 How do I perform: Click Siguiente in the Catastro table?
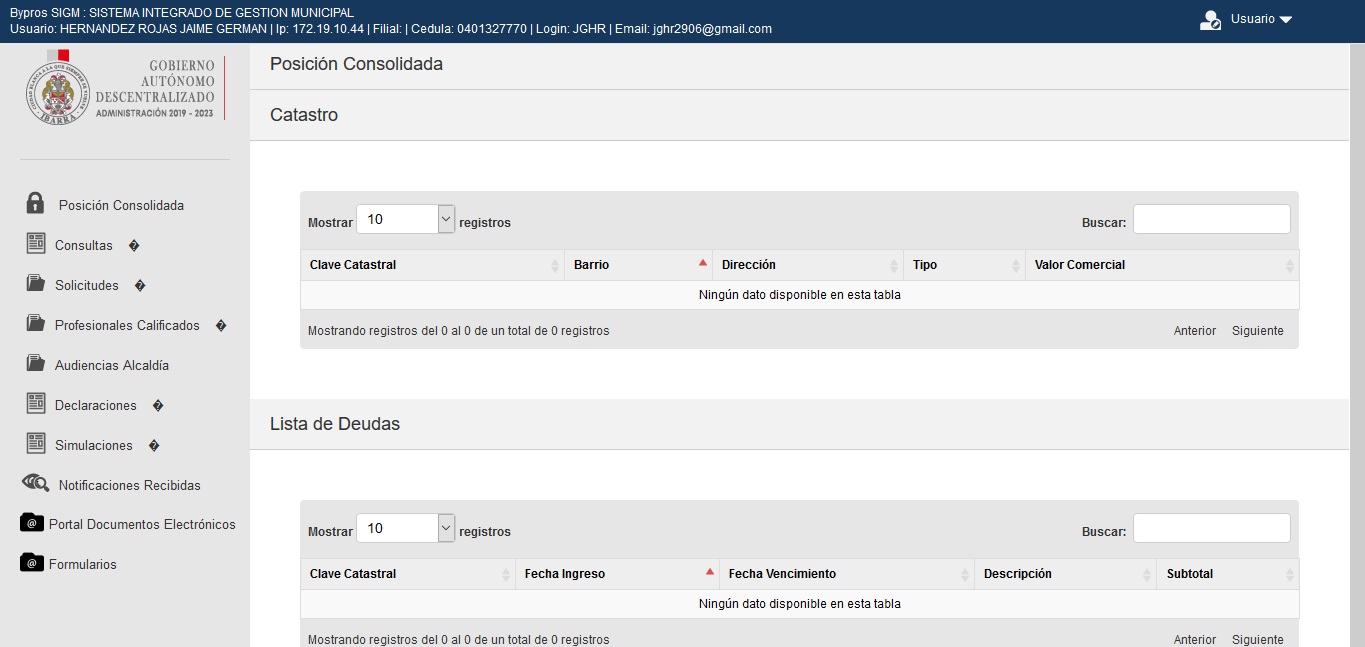(1257, 331)
